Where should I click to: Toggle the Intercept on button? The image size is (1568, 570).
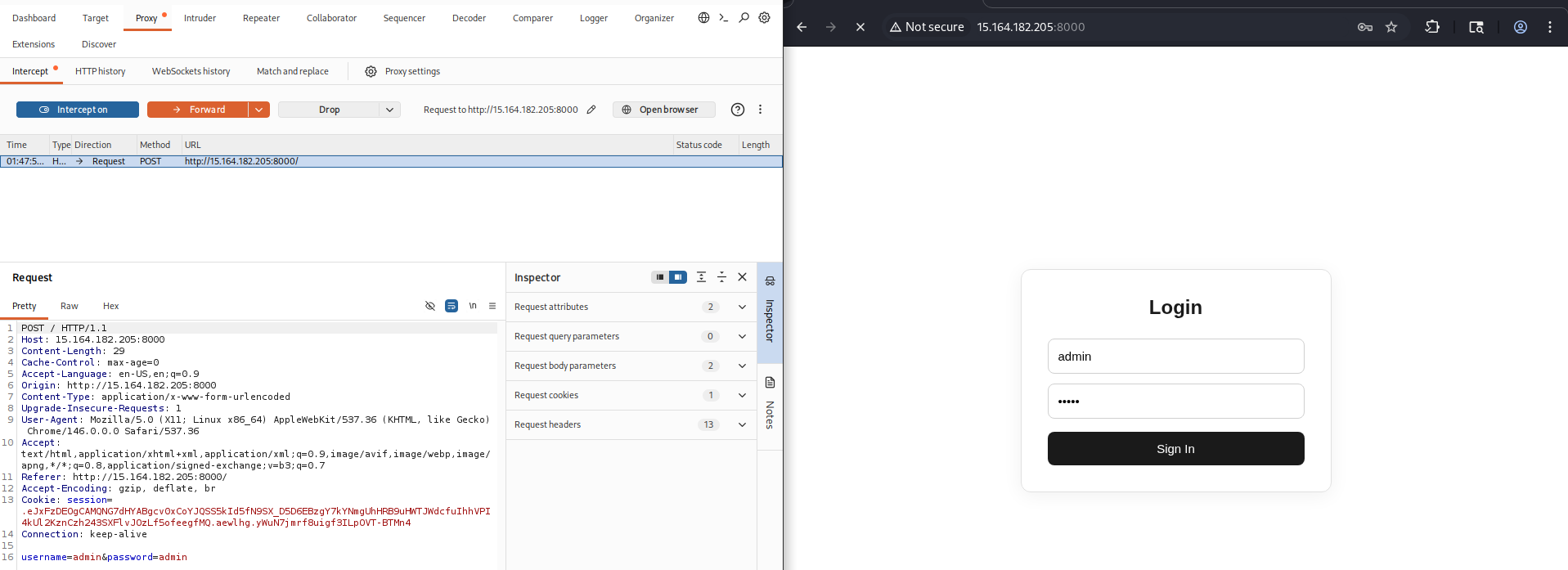(78, 110)
